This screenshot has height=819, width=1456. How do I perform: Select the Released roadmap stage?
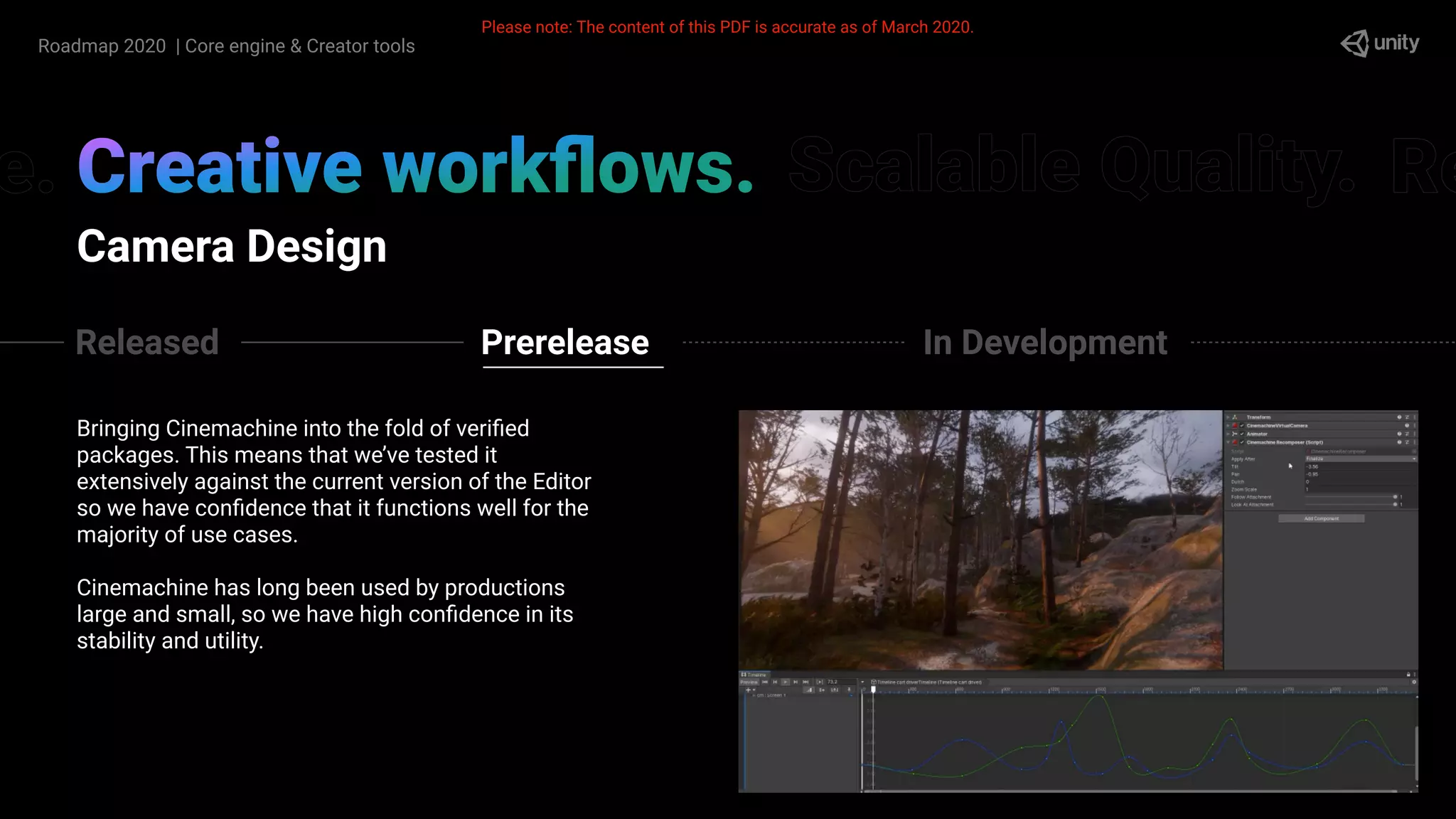pyautogui.click(x=147, y=342)
